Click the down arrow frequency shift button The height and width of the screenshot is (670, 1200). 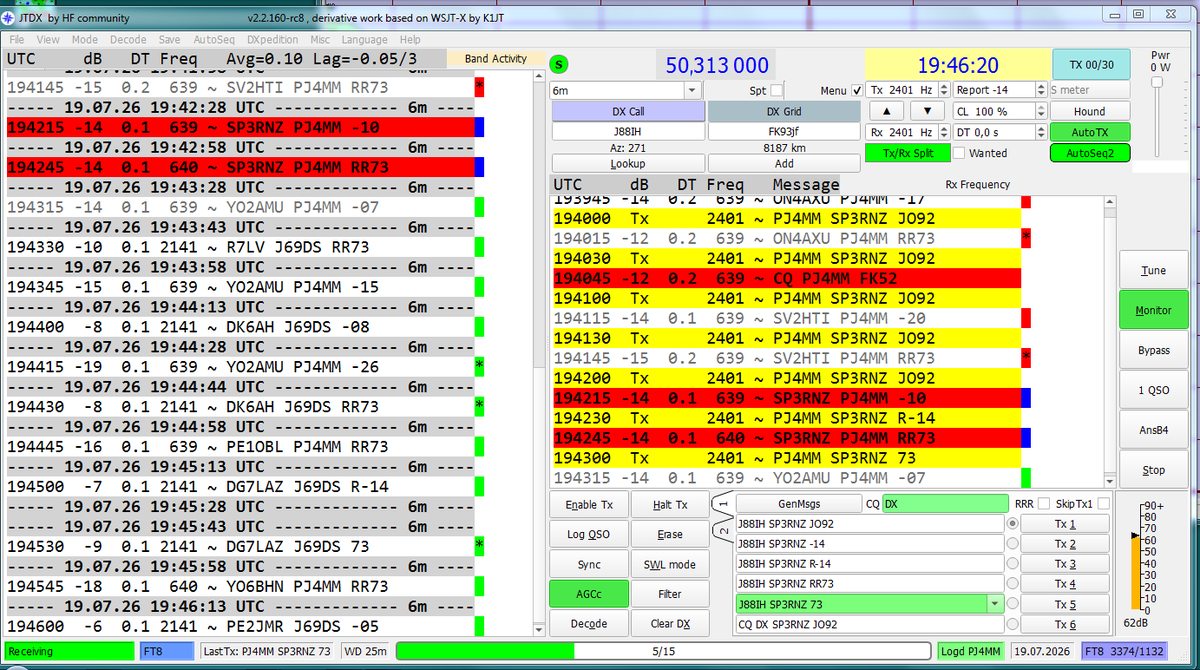[927, 111]
